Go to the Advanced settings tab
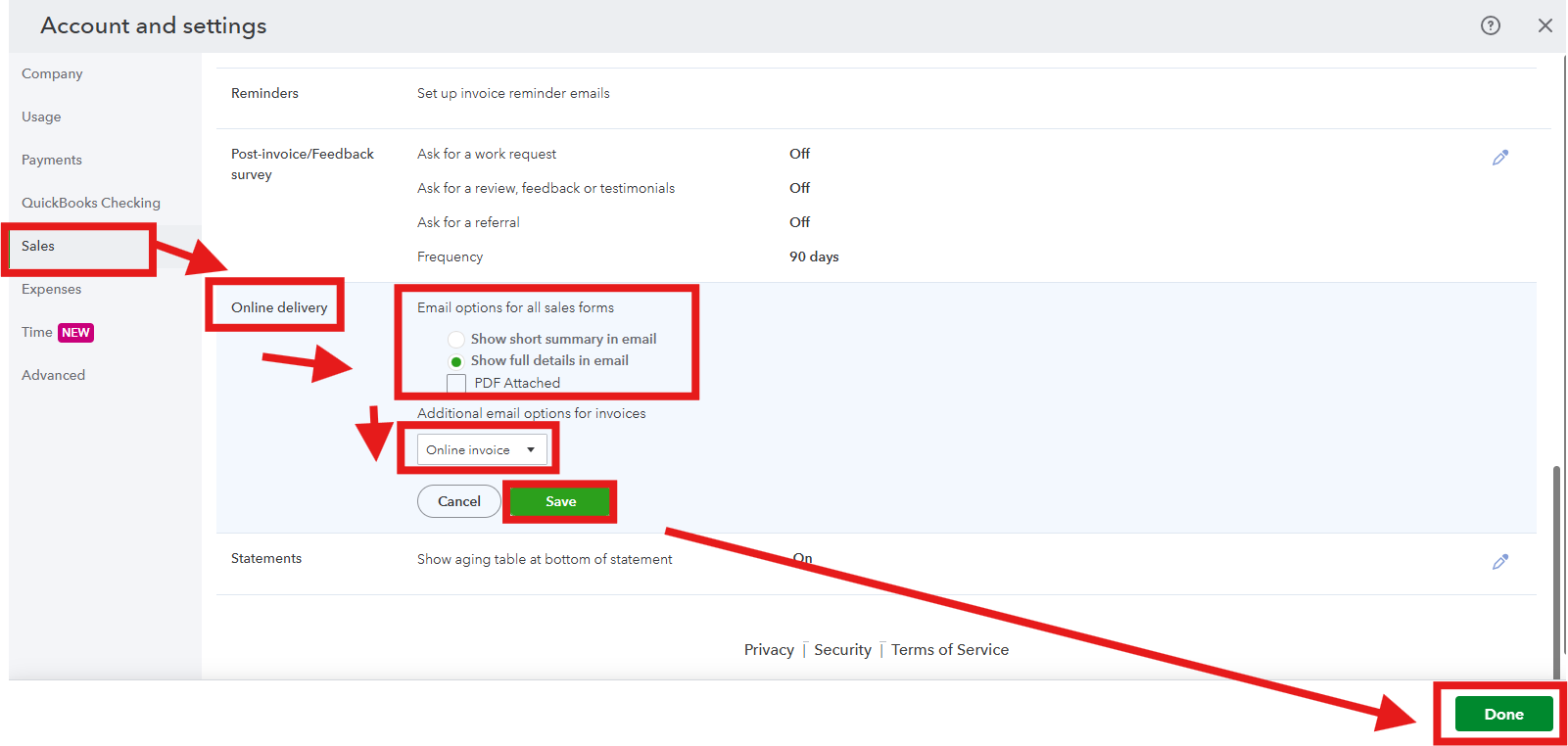 (53, 375)
